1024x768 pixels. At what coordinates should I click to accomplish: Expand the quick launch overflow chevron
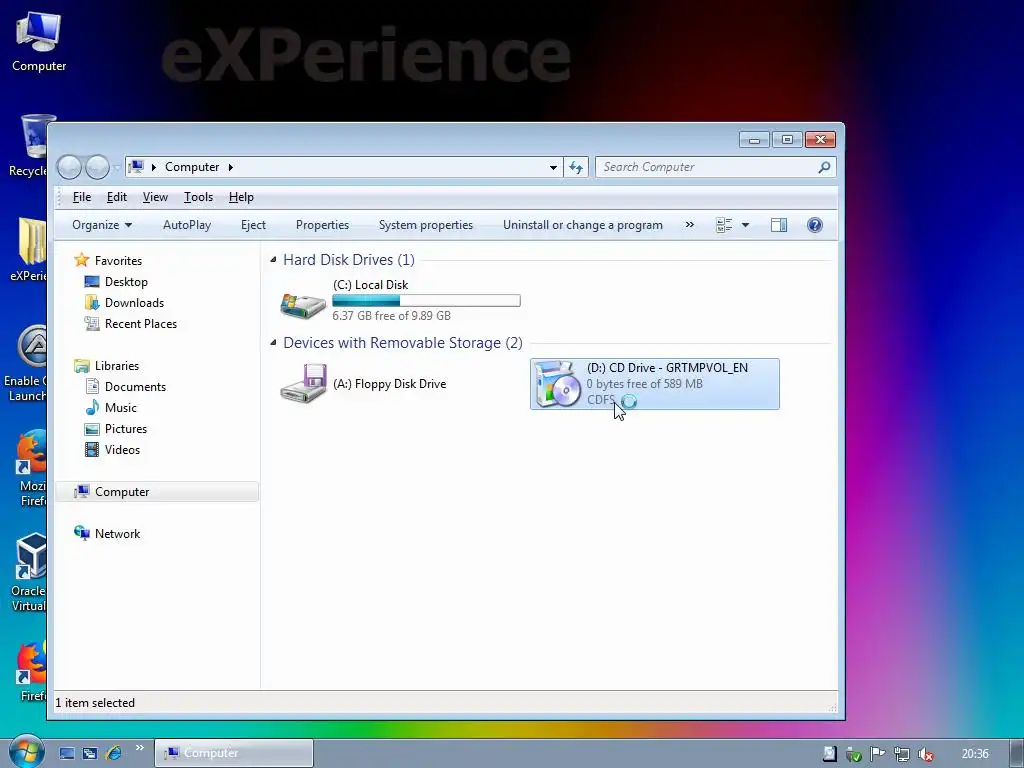pos(139,748)
